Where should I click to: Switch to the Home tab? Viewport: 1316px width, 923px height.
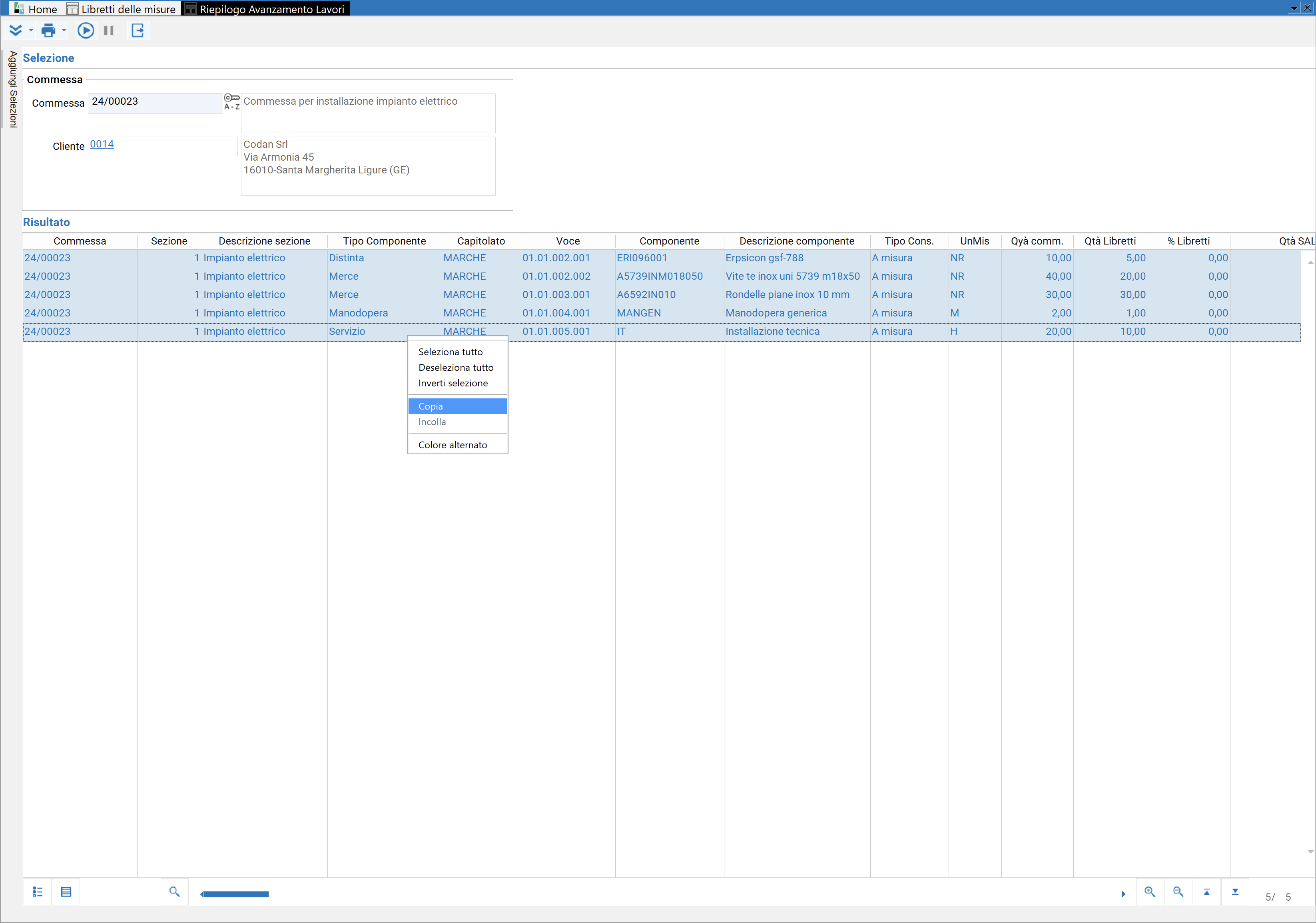36,9
